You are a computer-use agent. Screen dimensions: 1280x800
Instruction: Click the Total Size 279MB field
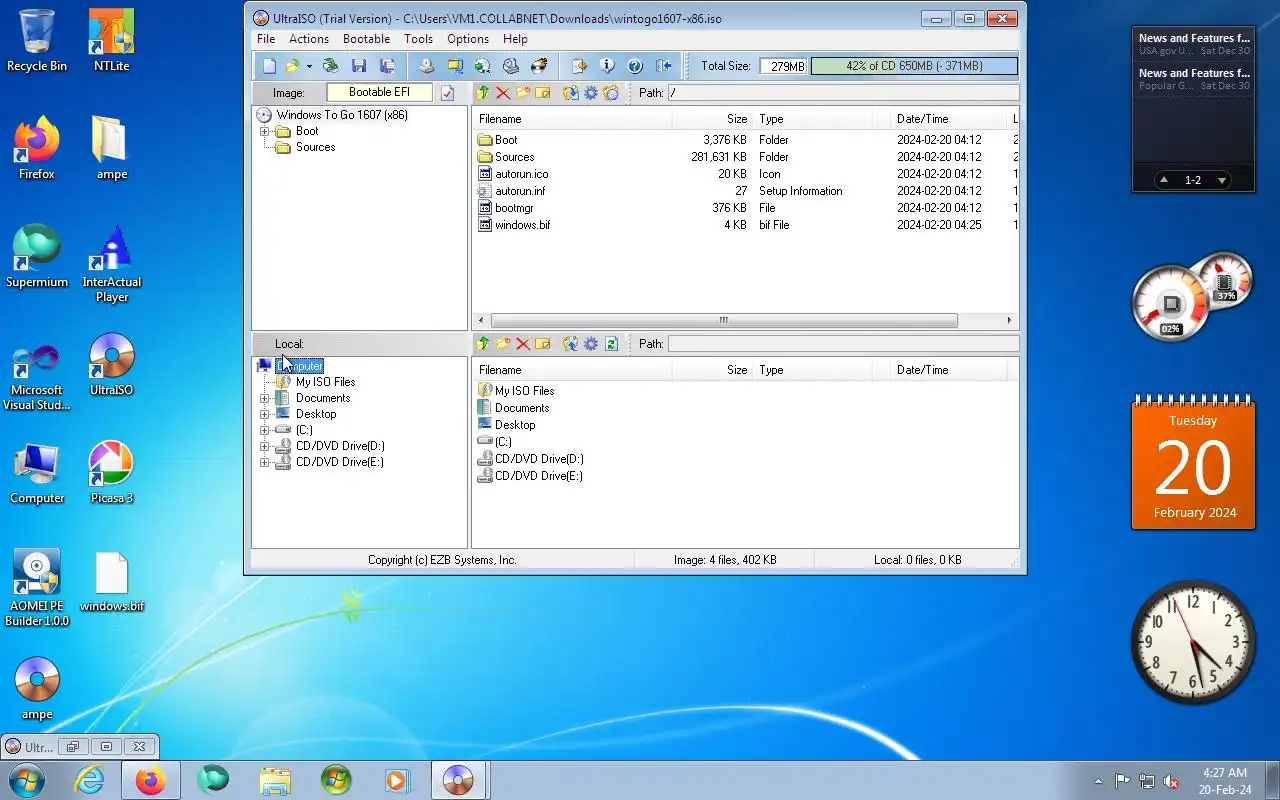[783, 66]
